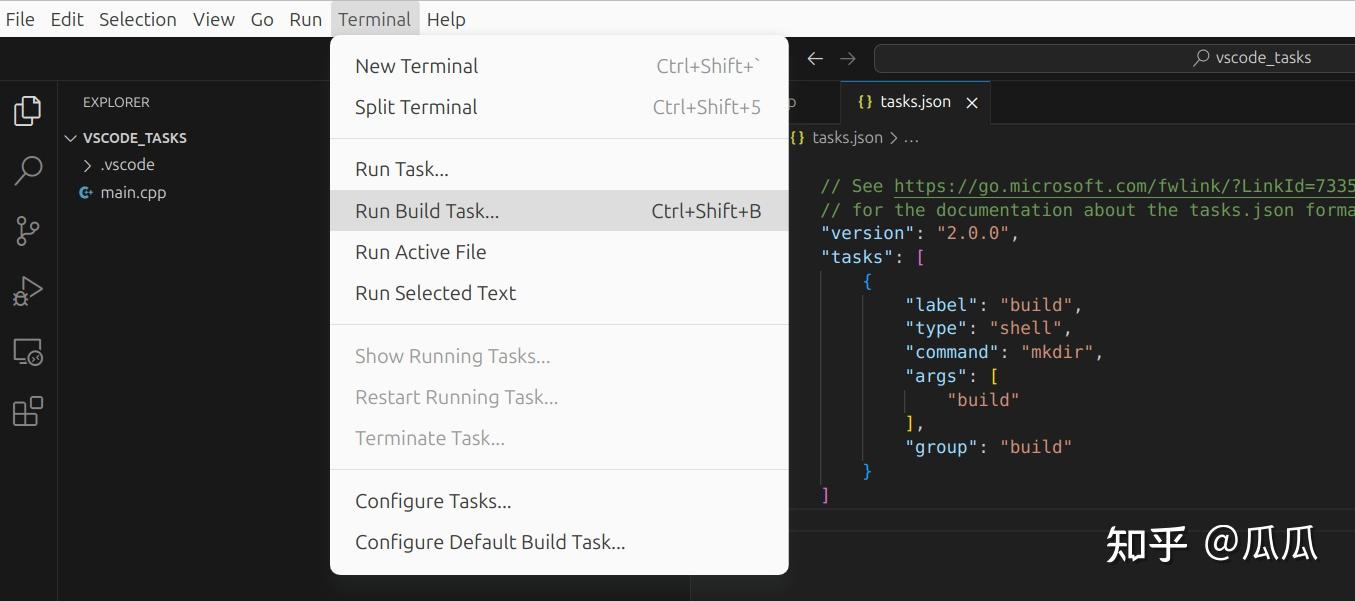
Task: Open the Source Control view
Action: [27, 231]
